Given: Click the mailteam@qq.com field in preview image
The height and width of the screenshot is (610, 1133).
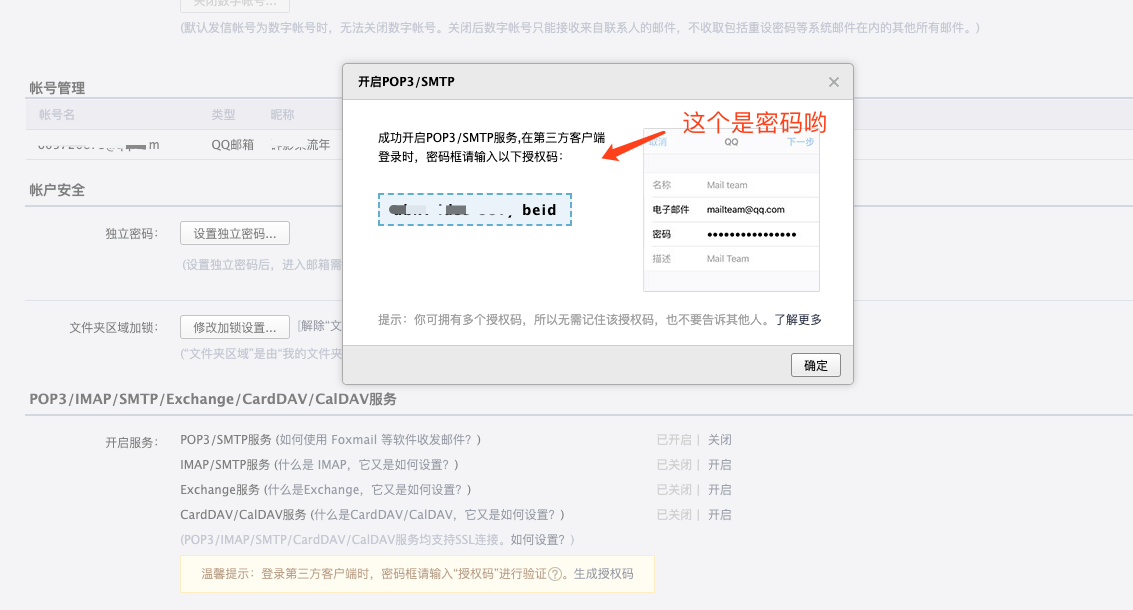Looking at the screenshot, I should 746,210.
